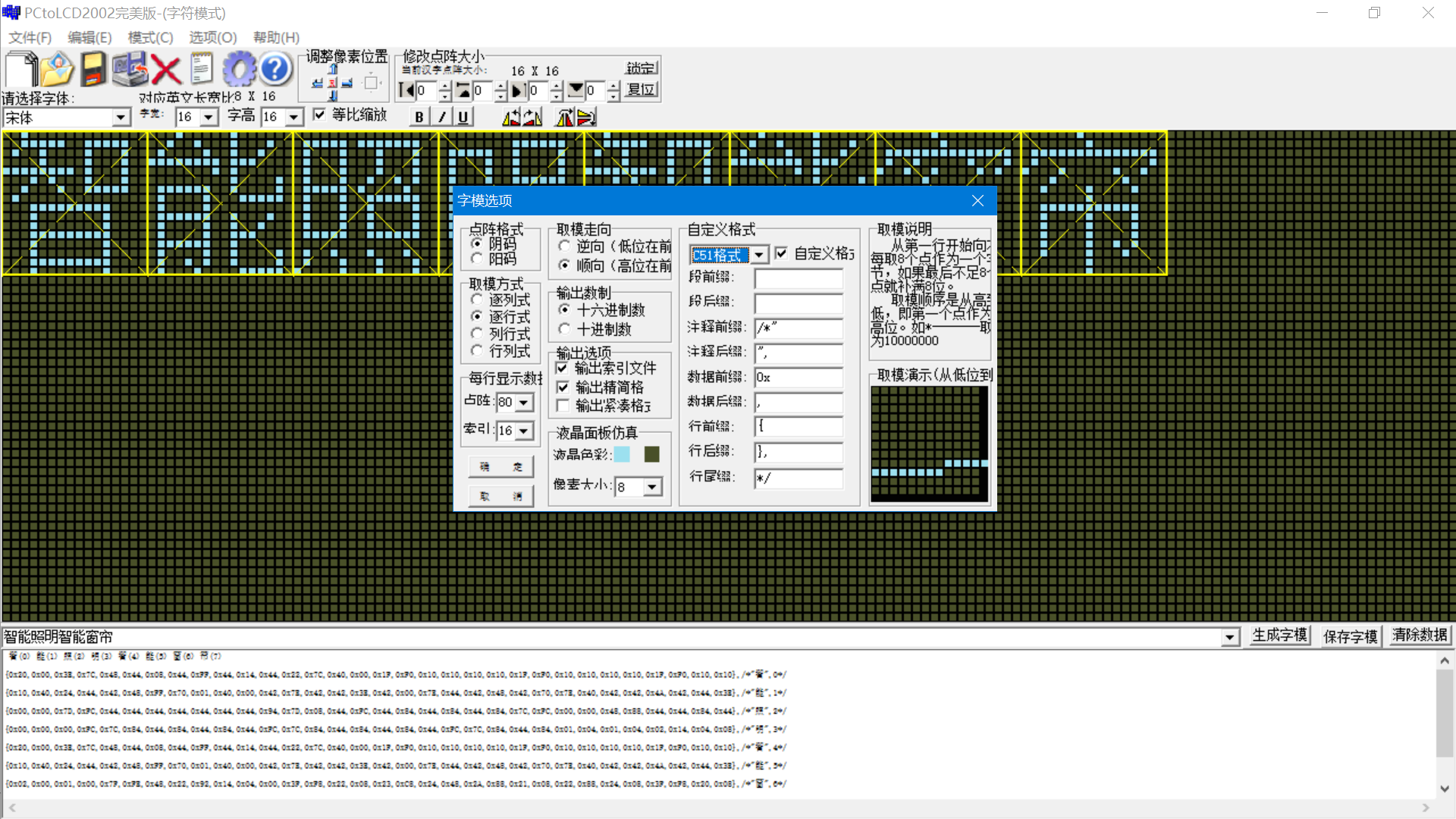Open a file using the folder icon

(57, 71)
